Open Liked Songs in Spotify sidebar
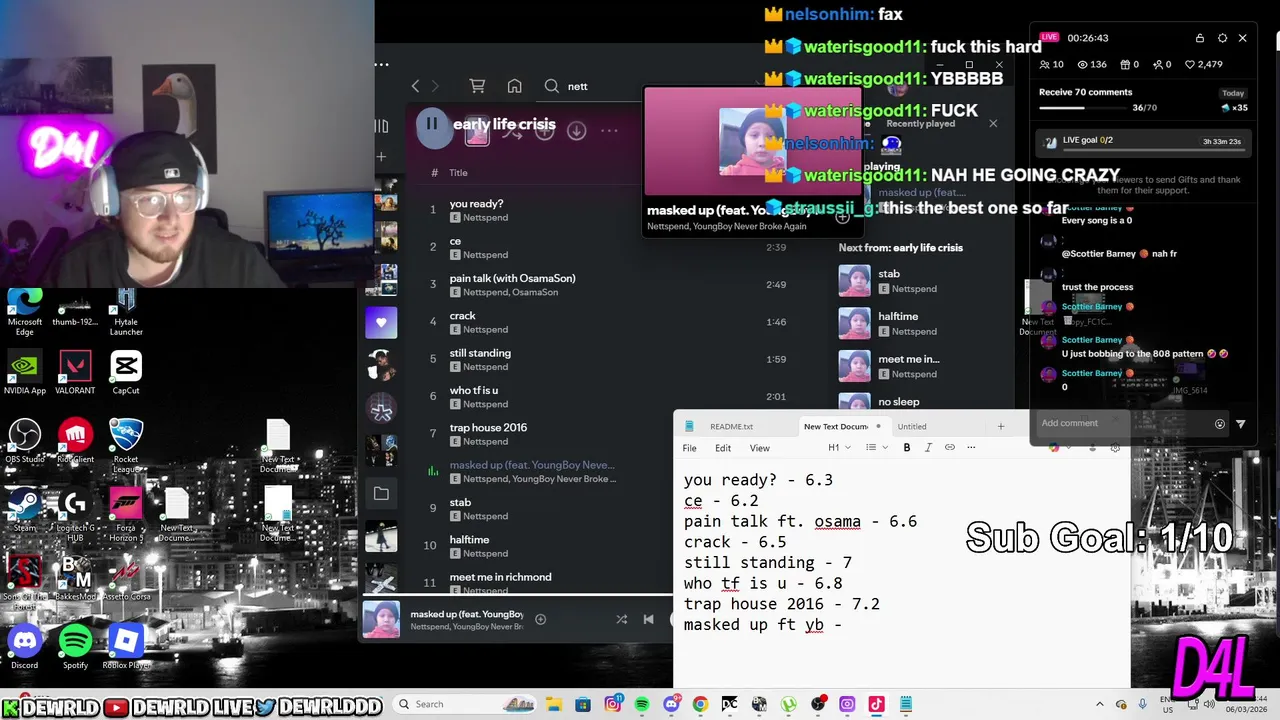Image resolution: width=1280 pixels, height=720 pixels. tap(381, 322)
